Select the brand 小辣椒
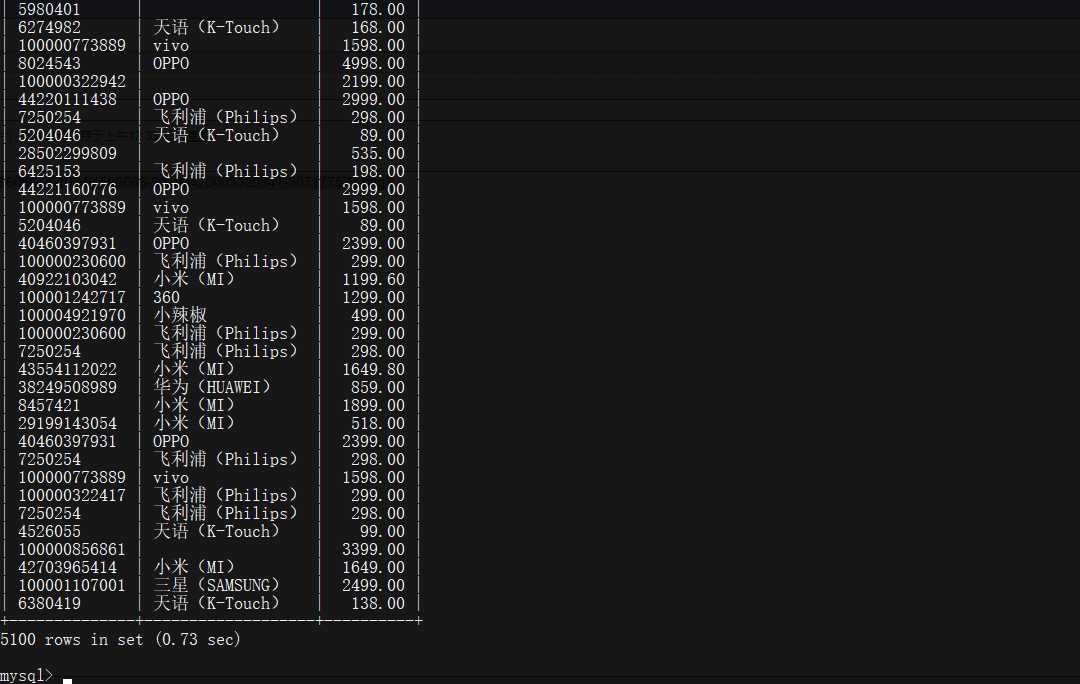1080x684 pixels. [180, 315]
